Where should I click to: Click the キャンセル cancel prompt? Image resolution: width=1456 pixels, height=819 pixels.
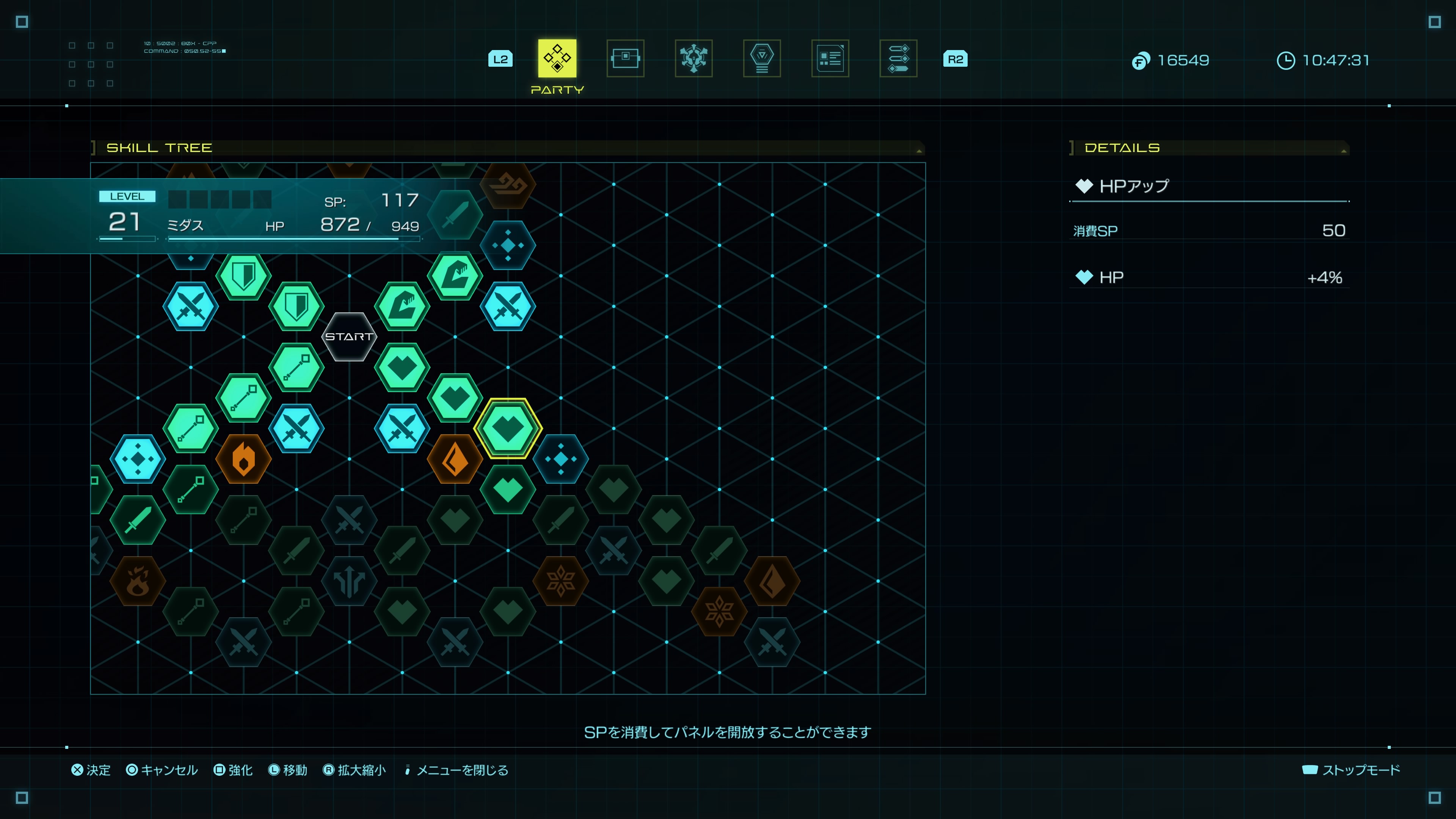(x=162, y=770)
